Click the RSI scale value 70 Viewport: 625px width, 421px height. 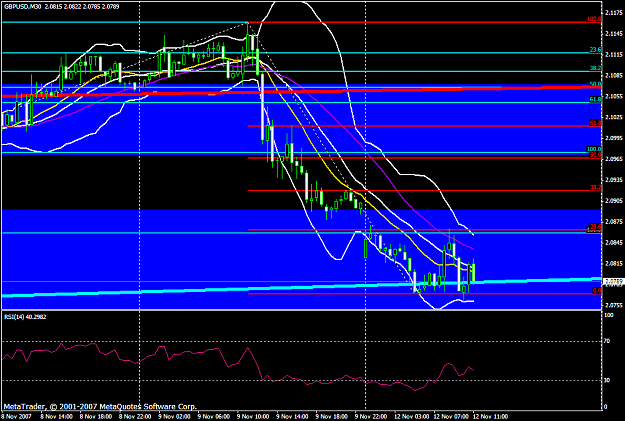tap(607, 341)
